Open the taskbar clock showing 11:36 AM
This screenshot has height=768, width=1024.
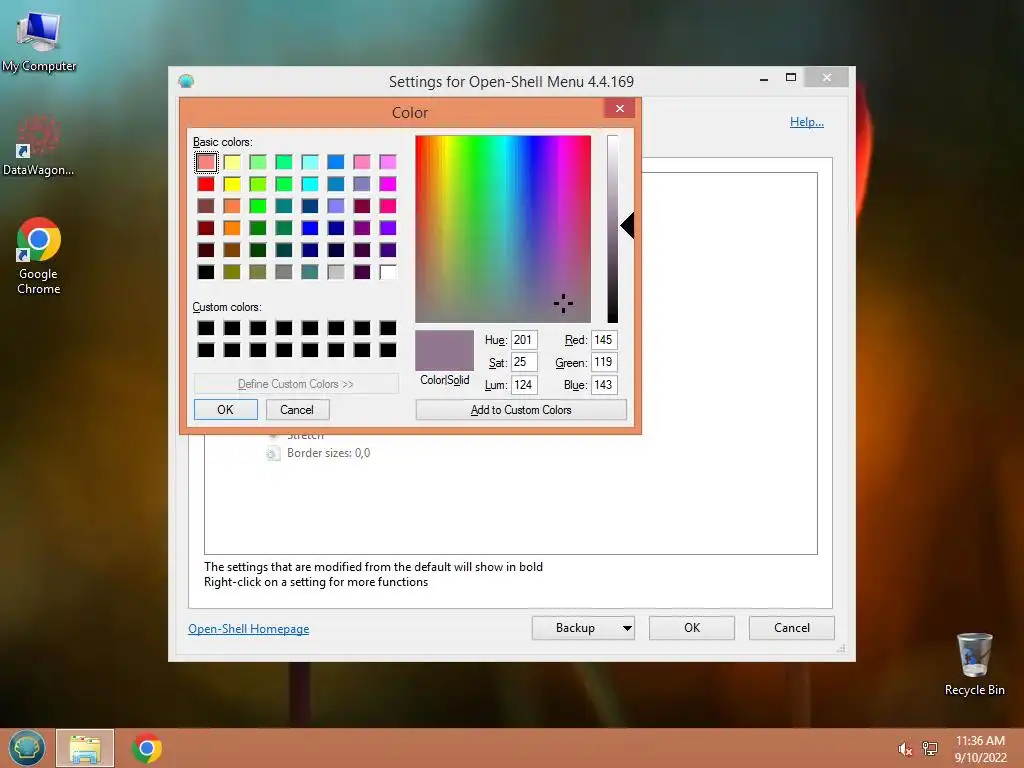[980, 749]
